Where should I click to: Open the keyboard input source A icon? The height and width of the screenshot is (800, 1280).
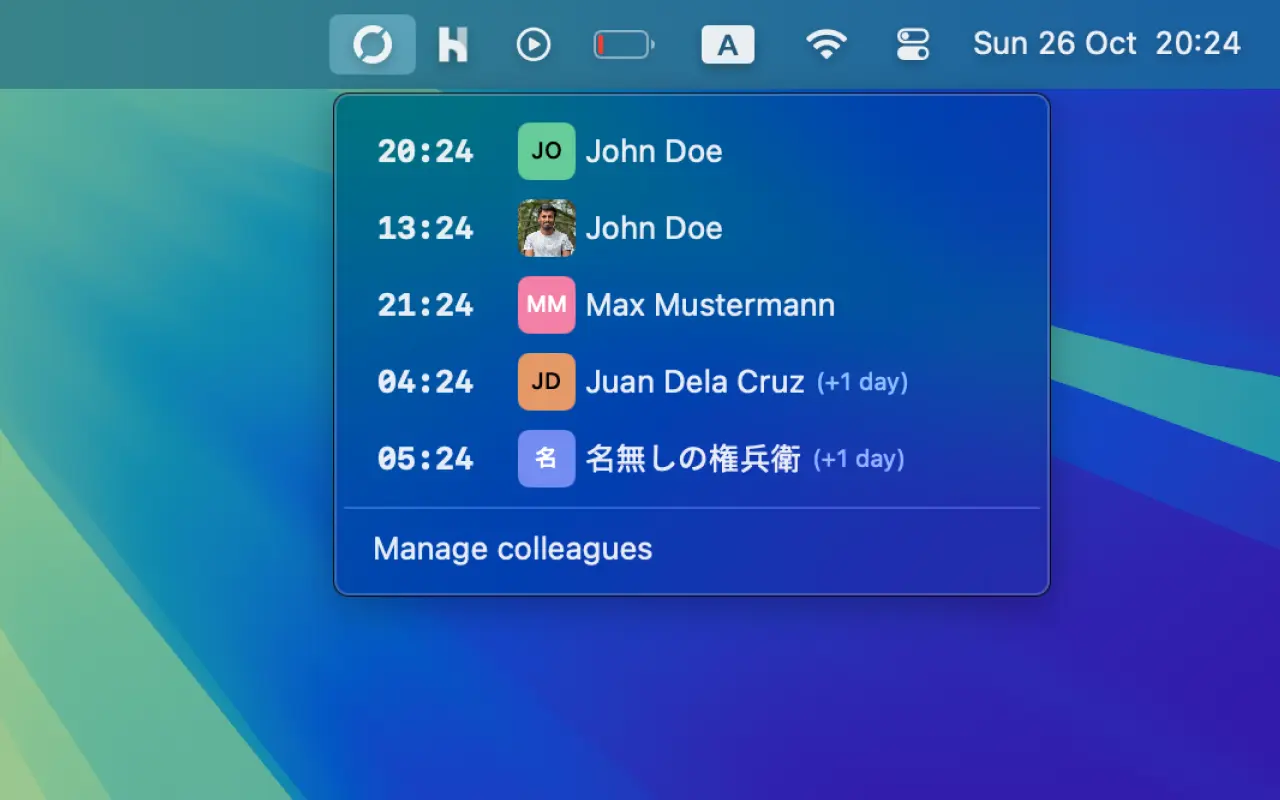[728, 44]
